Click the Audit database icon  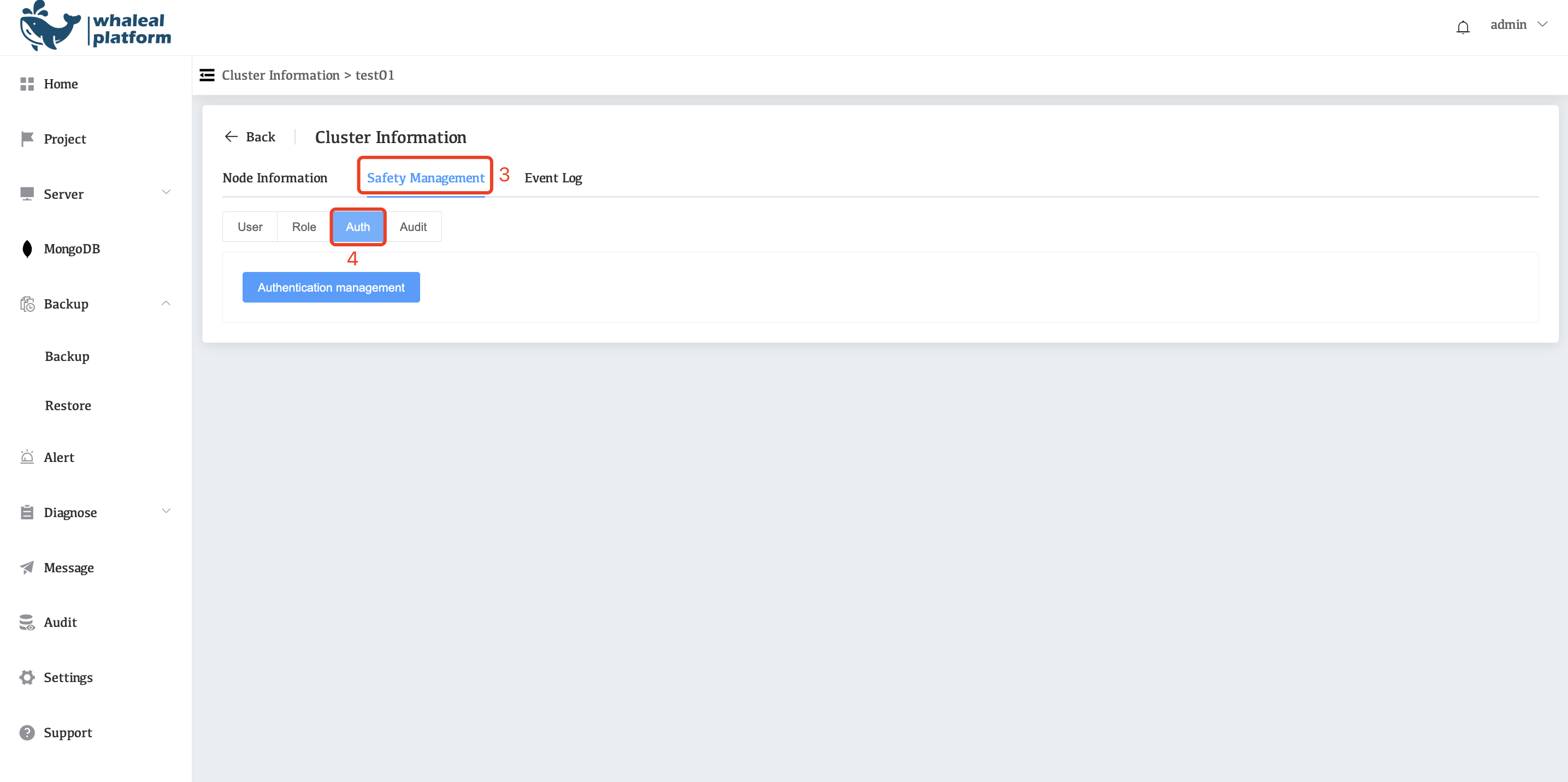(27, 622)
